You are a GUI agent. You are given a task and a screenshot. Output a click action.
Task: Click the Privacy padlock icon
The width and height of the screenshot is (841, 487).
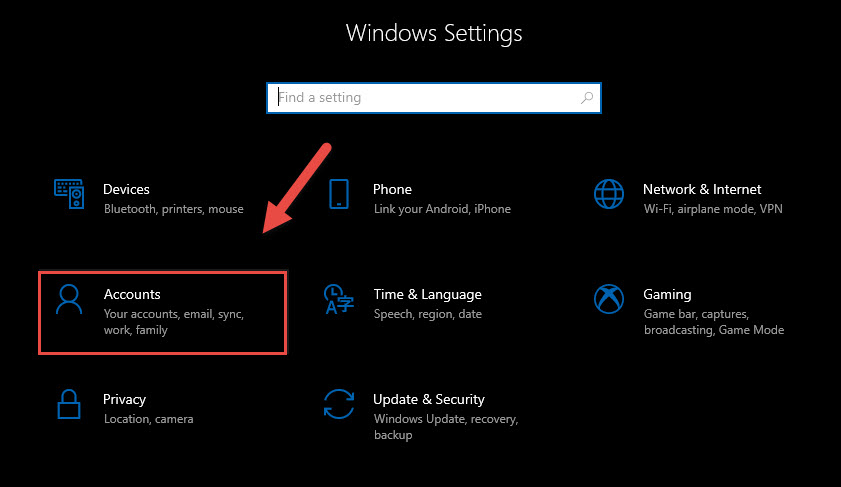click(69, 404)
